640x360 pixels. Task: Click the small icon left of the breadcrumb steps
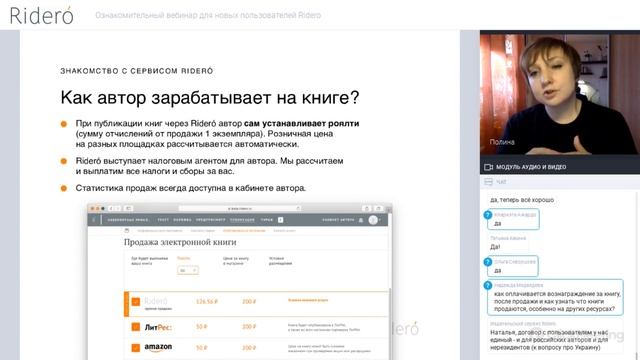click(x=127, y=231)
